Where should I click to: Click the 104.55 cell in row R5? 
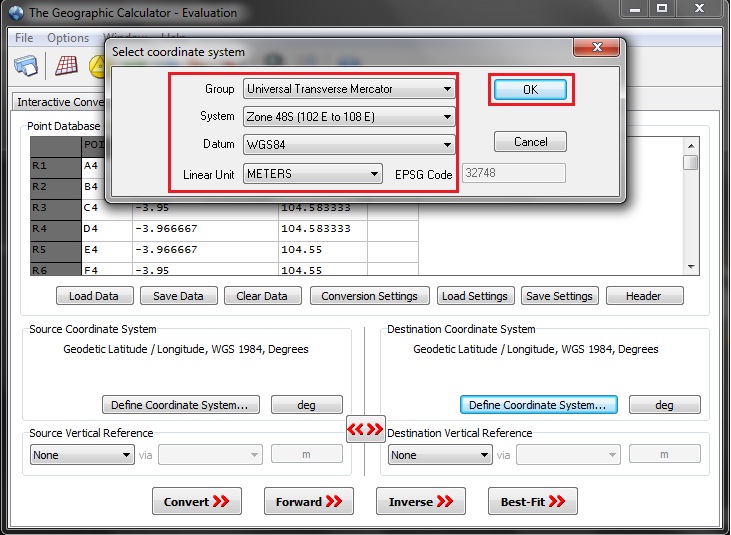point(323,251)
